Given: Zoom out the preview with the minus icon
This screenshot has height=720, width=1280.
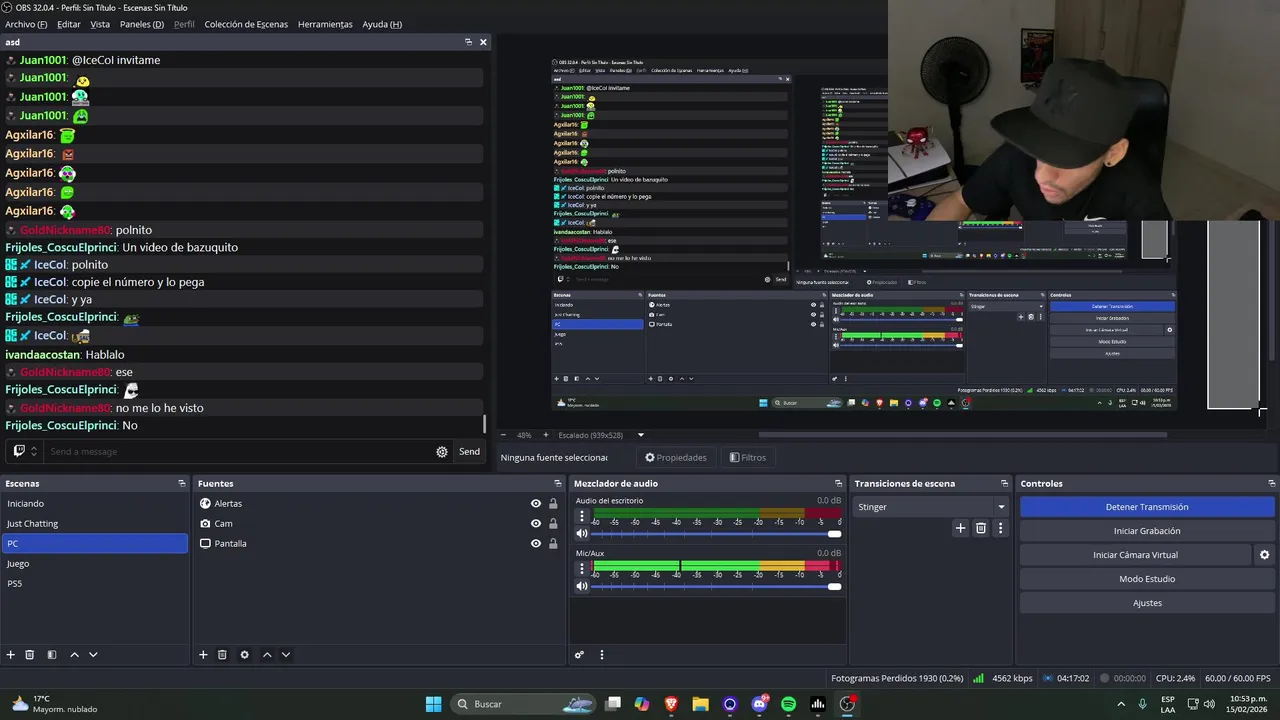Looking at the screenshot, I should pos(503,435).
